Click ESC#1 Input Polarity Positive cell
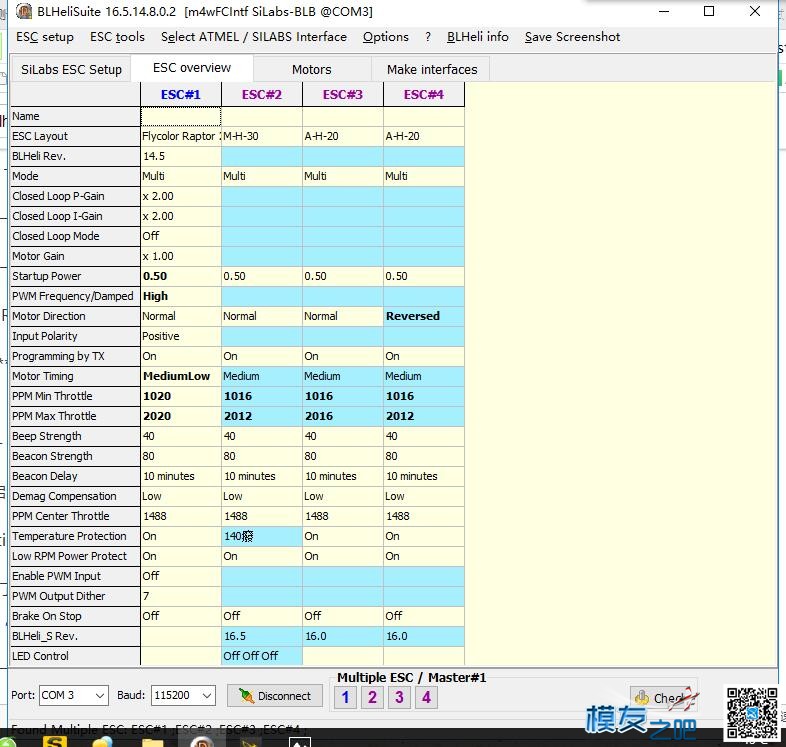The image size is (786, 747). click(x=181, y=336)
